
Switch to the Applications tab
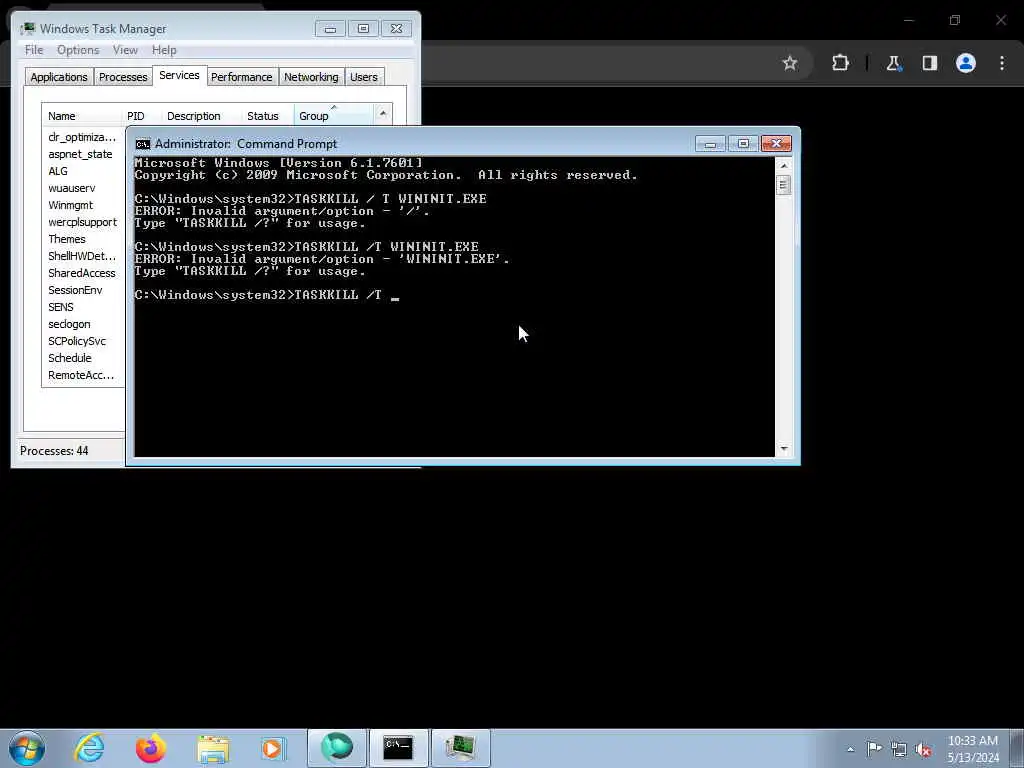coord(59,77)
